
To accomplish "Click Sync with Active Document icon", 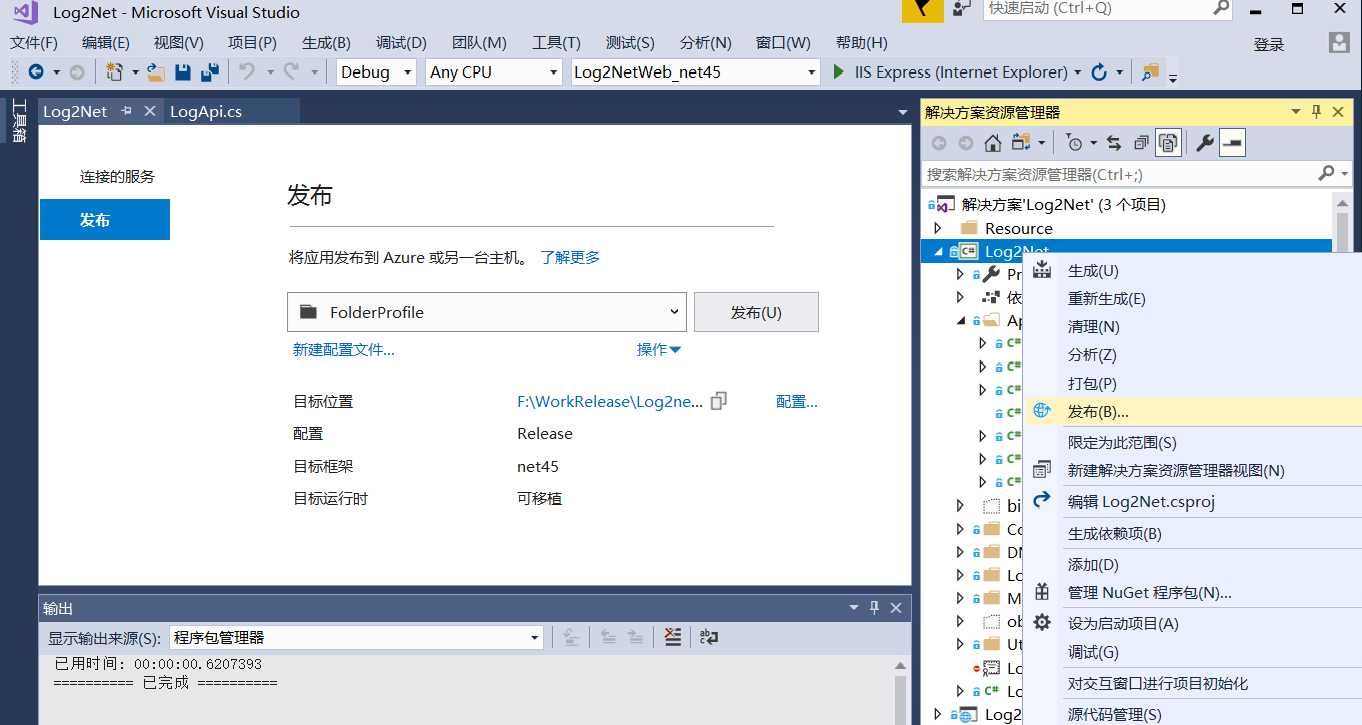I will coord(1114,143).
